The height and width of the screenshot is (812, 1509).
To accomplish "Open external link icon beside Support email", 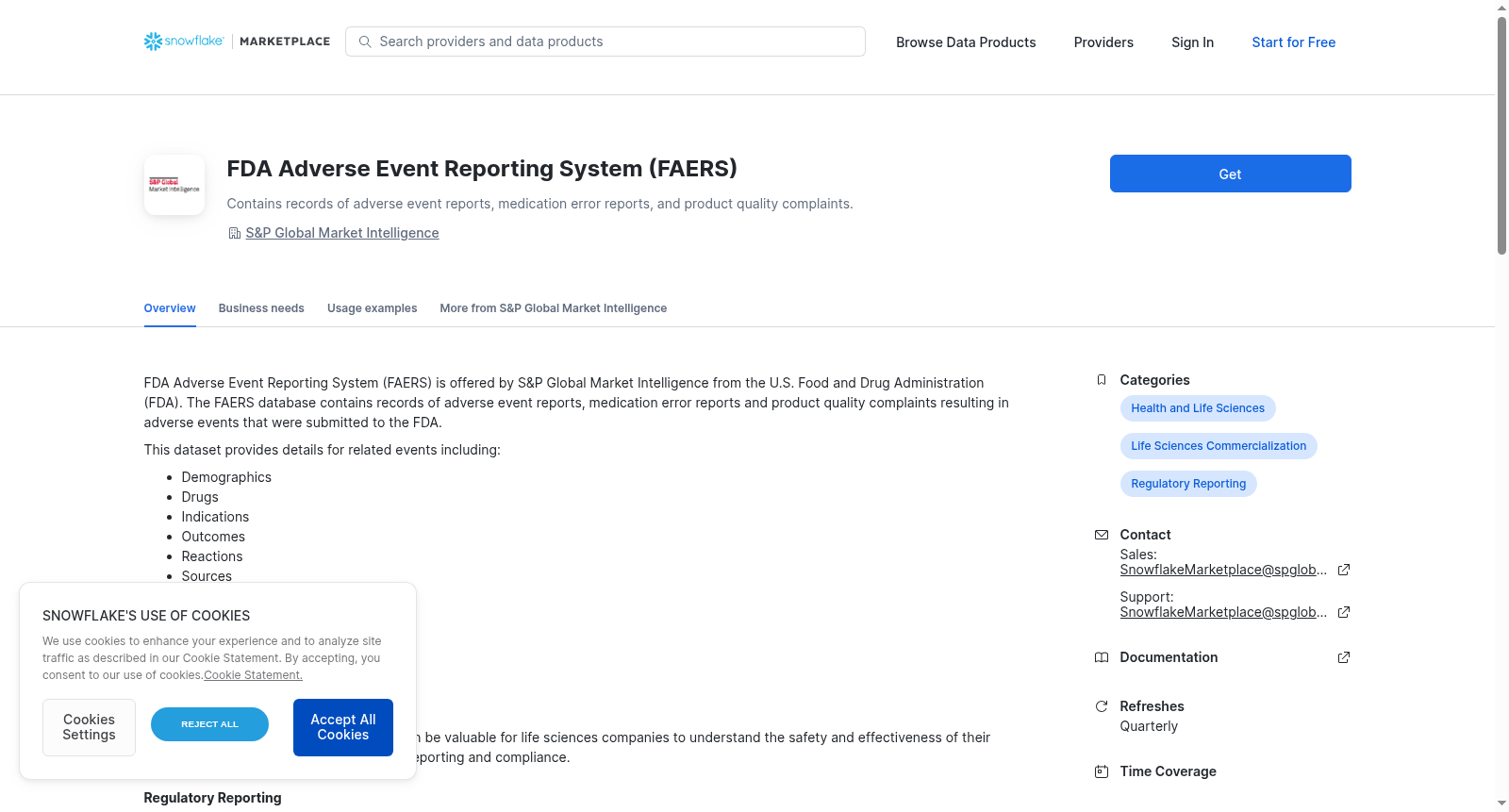I will click(1344, 612).
